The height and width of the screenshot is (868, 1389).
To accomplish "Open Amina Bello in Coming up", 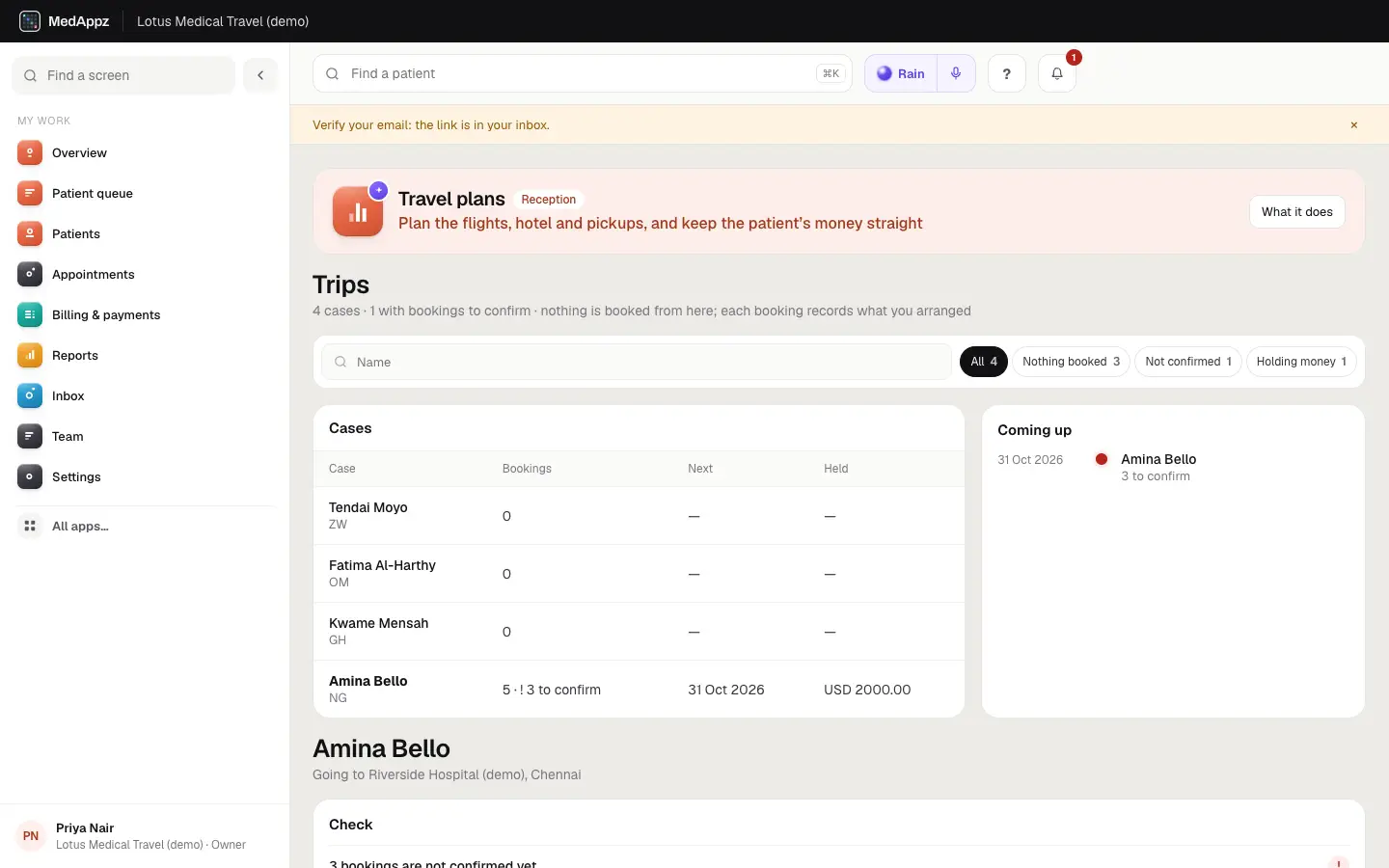I will 1158,459.
